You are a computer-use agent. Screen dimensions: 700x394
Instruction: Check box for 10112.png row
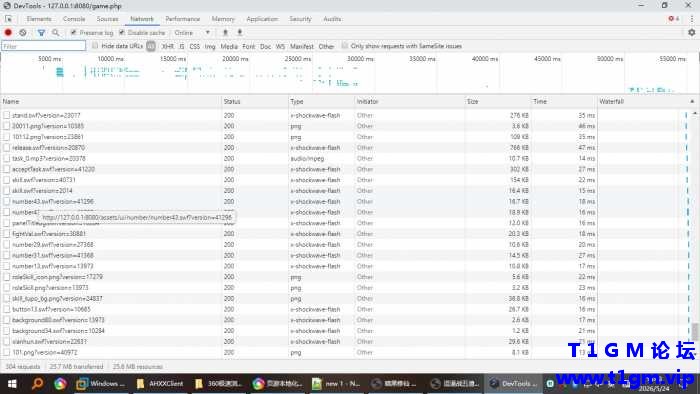coord(6,137)
